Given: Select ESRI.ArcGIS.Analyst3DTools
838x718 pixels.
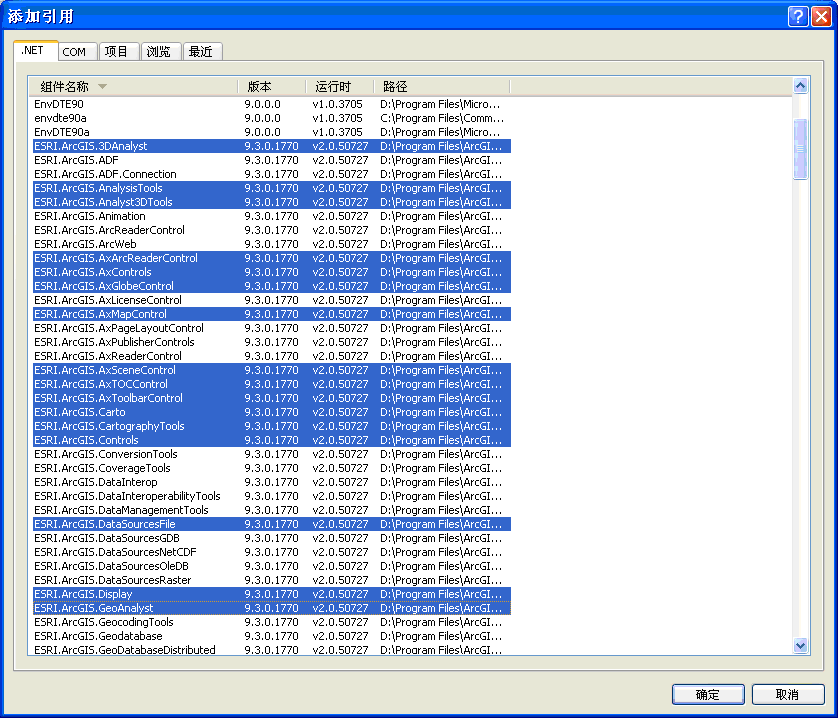Looking at the screenshot, I should 271,202.
